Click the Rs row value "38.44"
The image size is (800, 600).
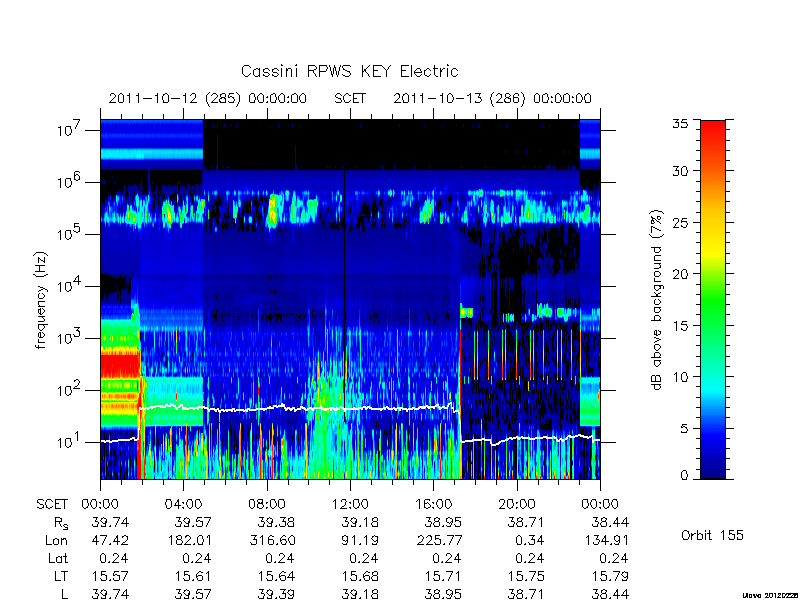pos(610,522)
